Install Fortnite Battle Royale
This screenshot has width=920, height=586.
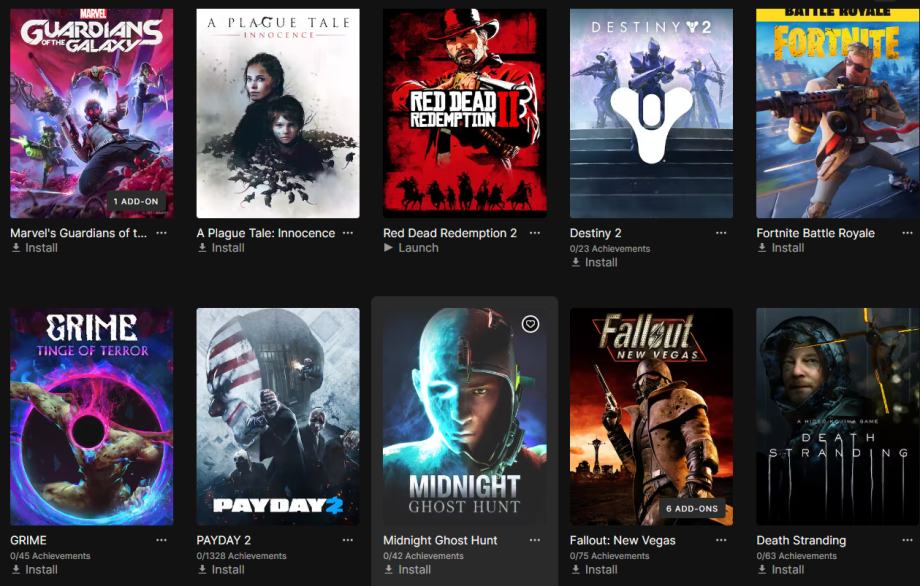point(780,248)
